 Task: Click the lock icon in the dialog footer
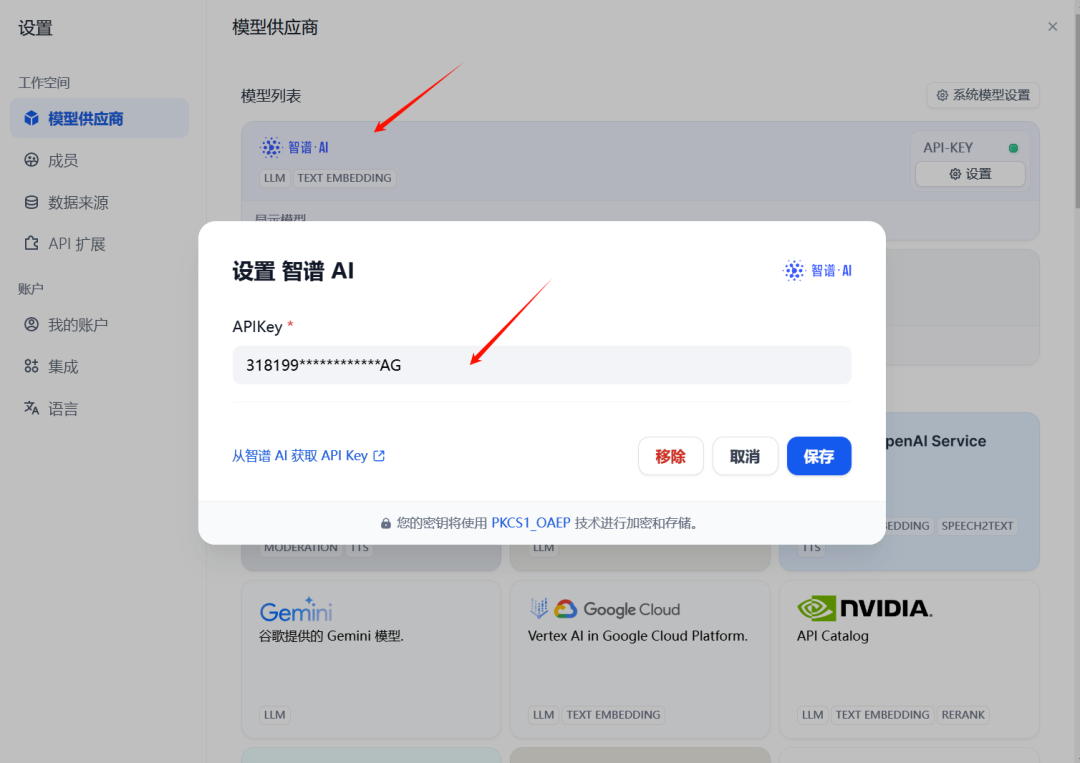coord(386,523)
